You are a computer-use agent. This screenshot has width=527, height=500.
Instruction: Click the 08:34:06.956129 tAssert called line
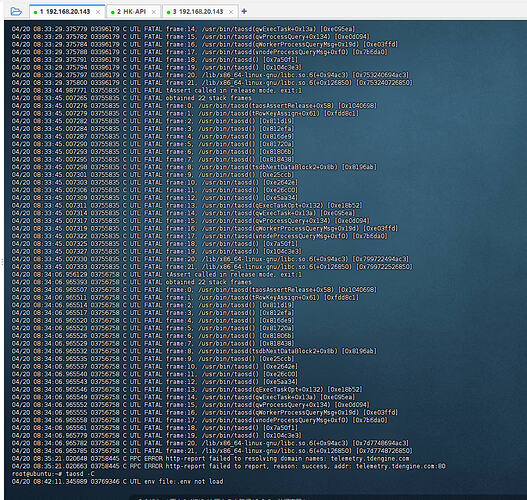pyautogui.click(x=157, y=275)
